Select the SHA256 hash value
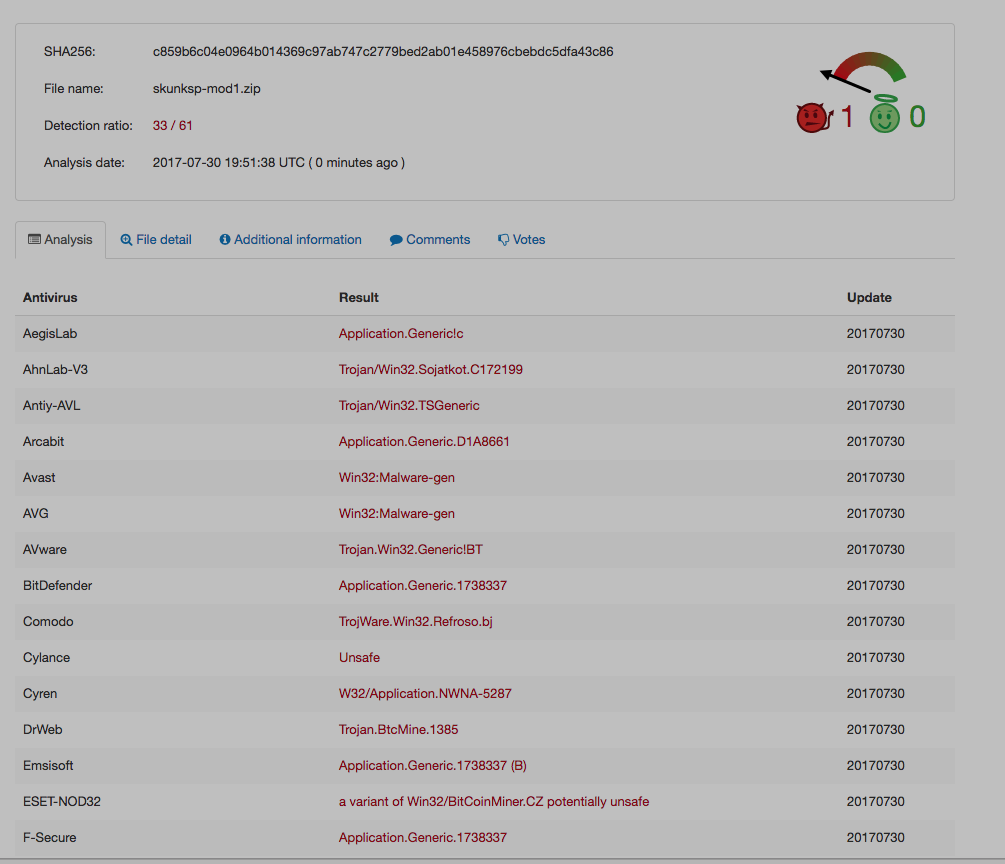Viewport: 1005px width, 864px height. coord(383,51)
